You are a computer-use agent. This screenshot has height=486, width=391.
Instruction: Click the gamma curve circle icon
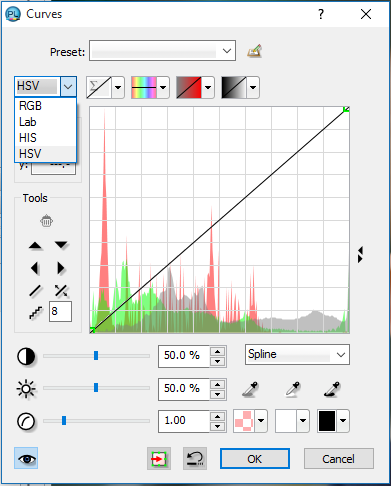click(x=26, y=421)
